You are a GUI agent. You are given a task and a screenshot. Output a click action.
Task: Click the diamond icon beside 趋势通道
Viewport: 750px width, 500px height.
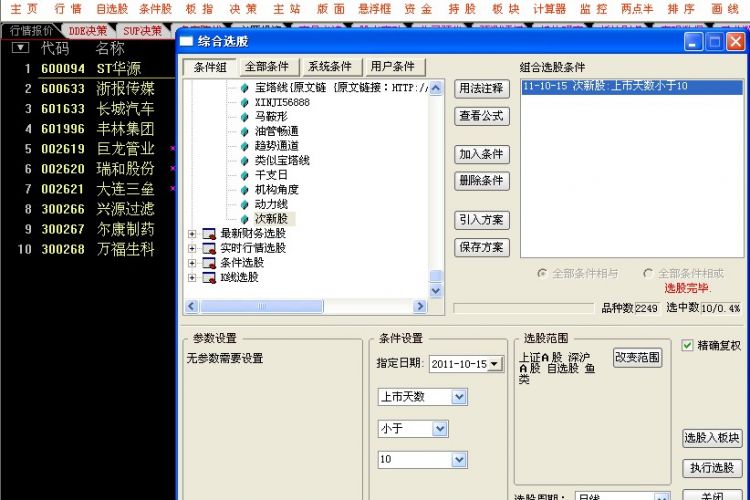244,146
